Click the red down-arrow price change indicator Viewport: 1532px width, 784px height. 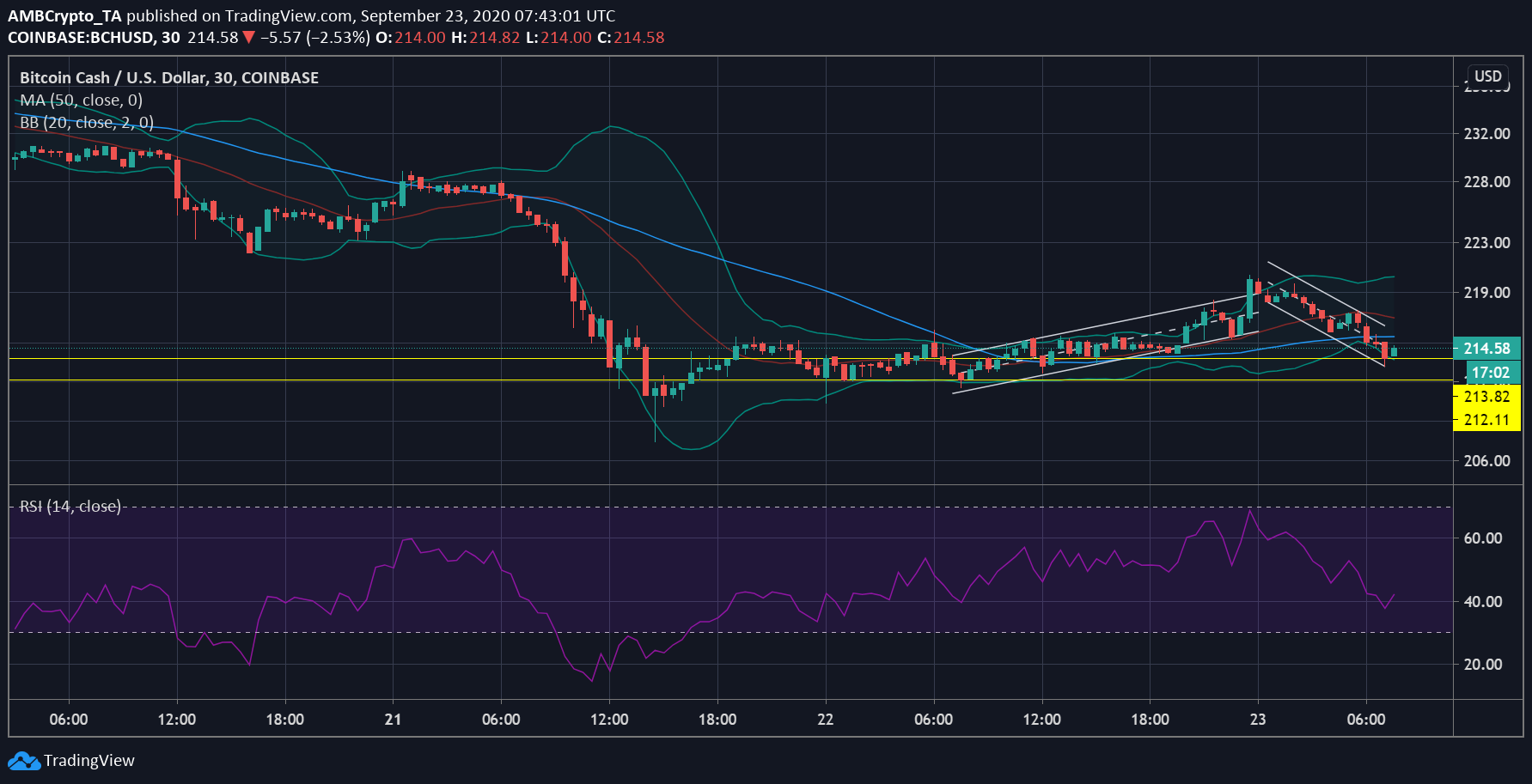[248, 37]
